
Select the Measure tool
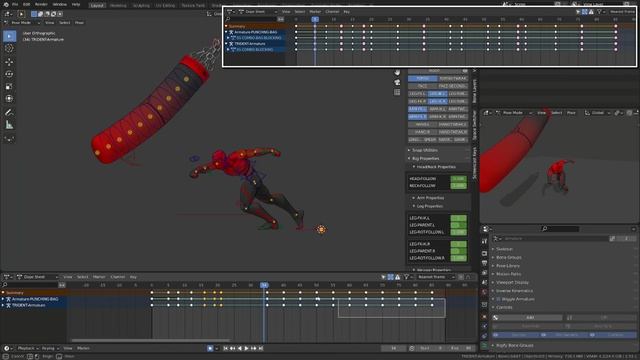tap(9, 125)
